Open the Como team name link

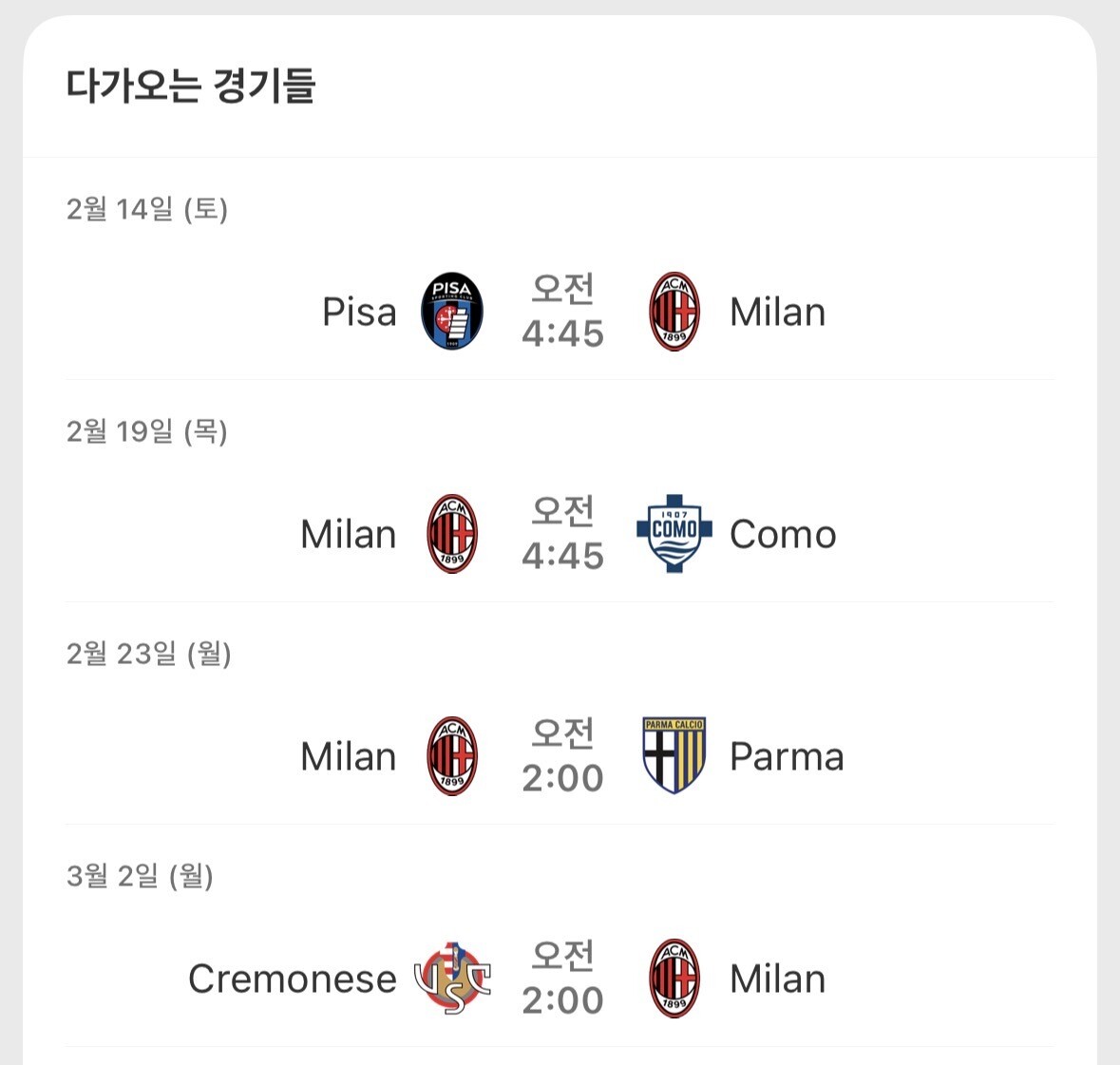pyautogui.click(x=783, y=534)
